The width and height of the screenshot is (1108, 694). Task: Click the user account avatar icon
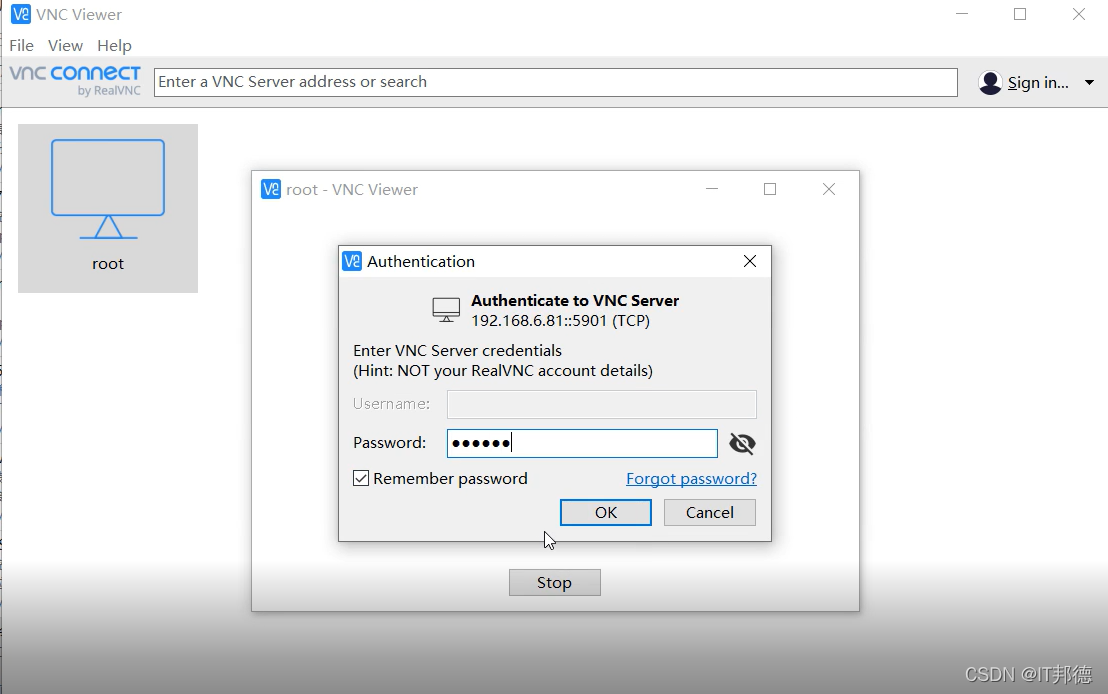991,83
